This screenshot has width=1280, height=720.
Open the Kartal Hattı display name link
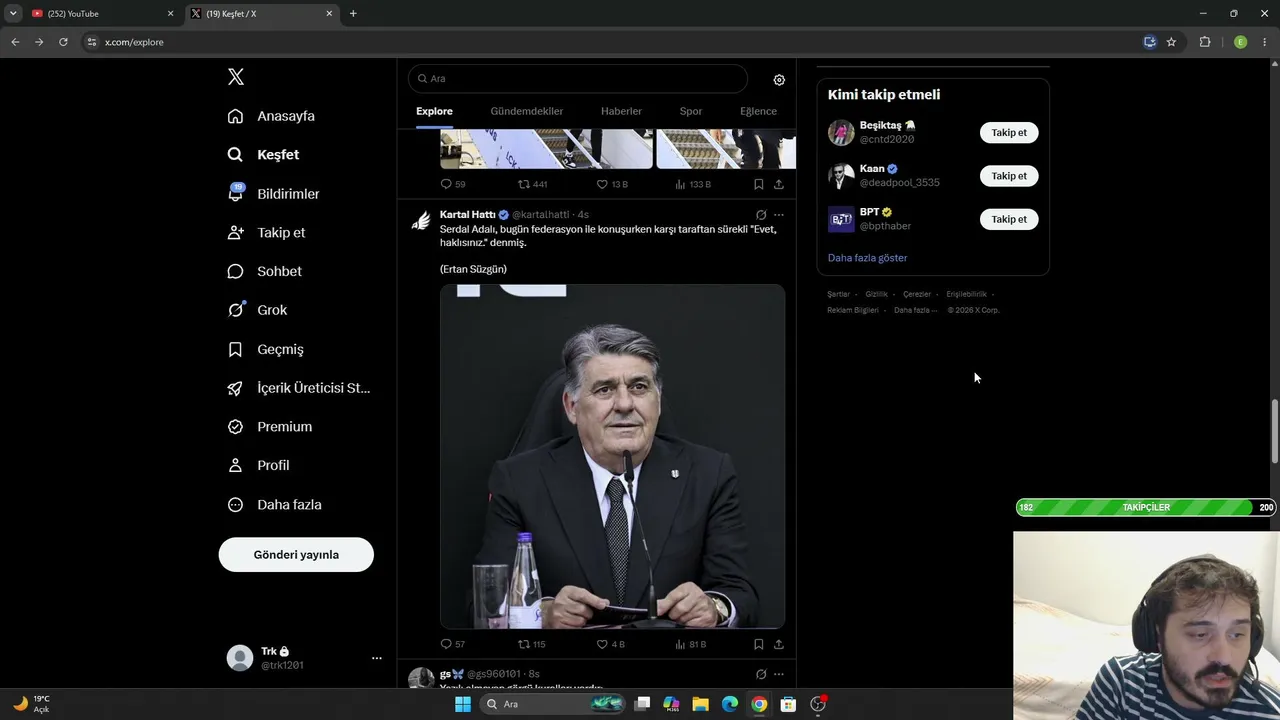[467, 215]
